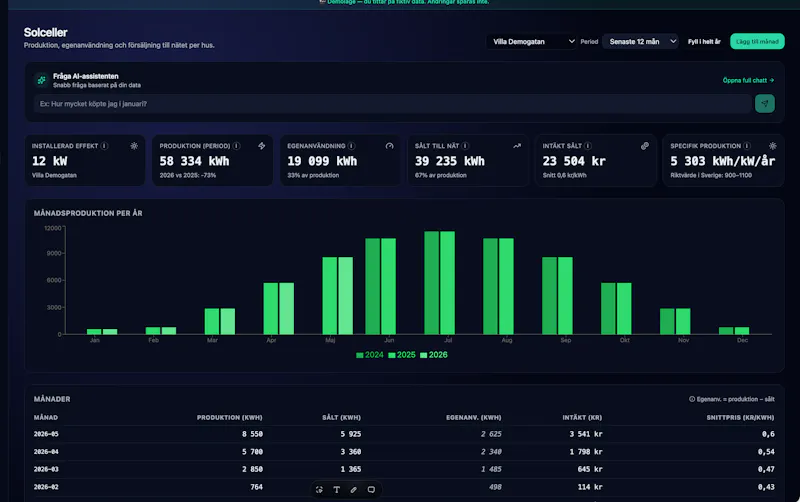Focus the AI assistant question input field
The height and width of the screenshot is (502, 800).
point(393,104)
